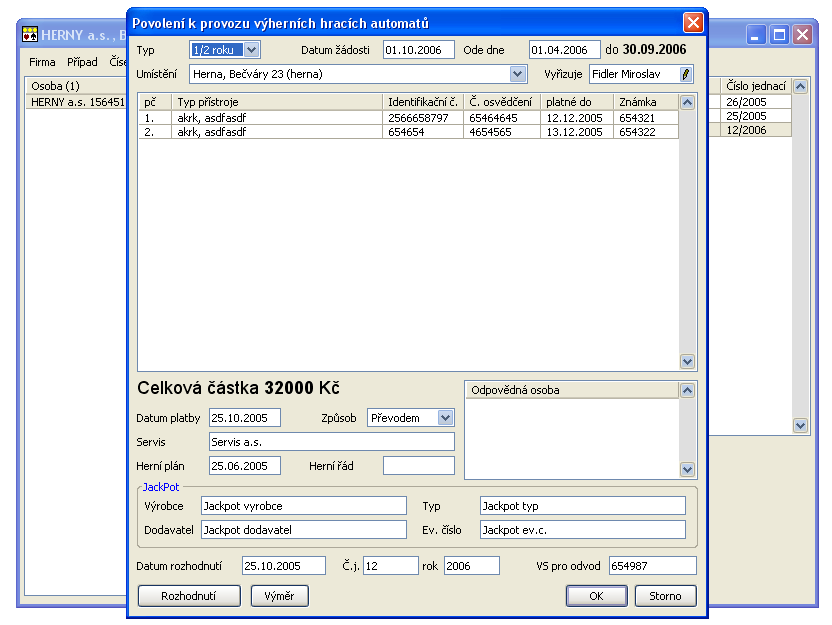Cancel the dialog with Storno
This screenshot has height=625, width=832.
(x=665, y=596)
